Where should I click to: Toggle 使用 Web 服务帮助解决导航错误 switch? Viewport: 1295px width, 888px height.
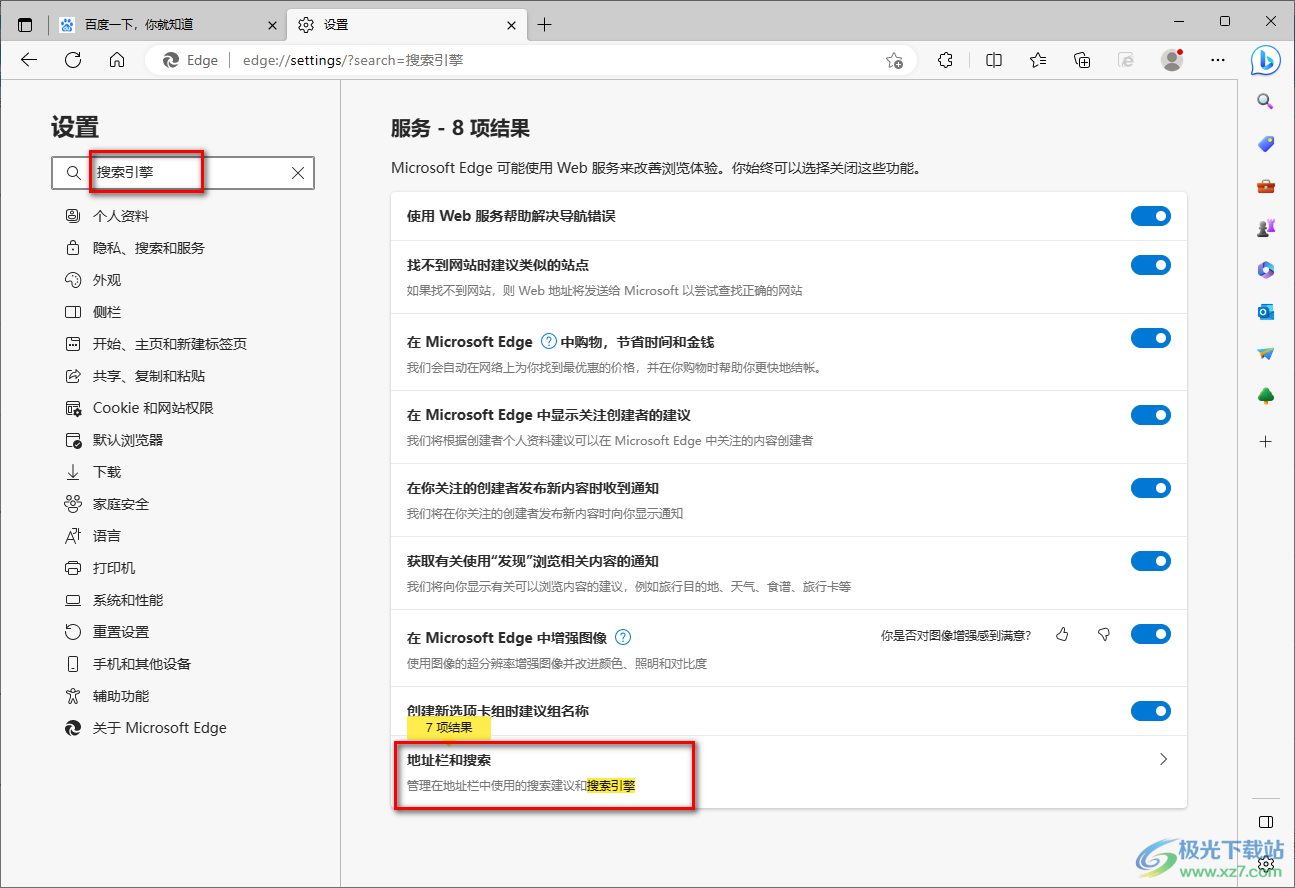tap(1151, 216)
